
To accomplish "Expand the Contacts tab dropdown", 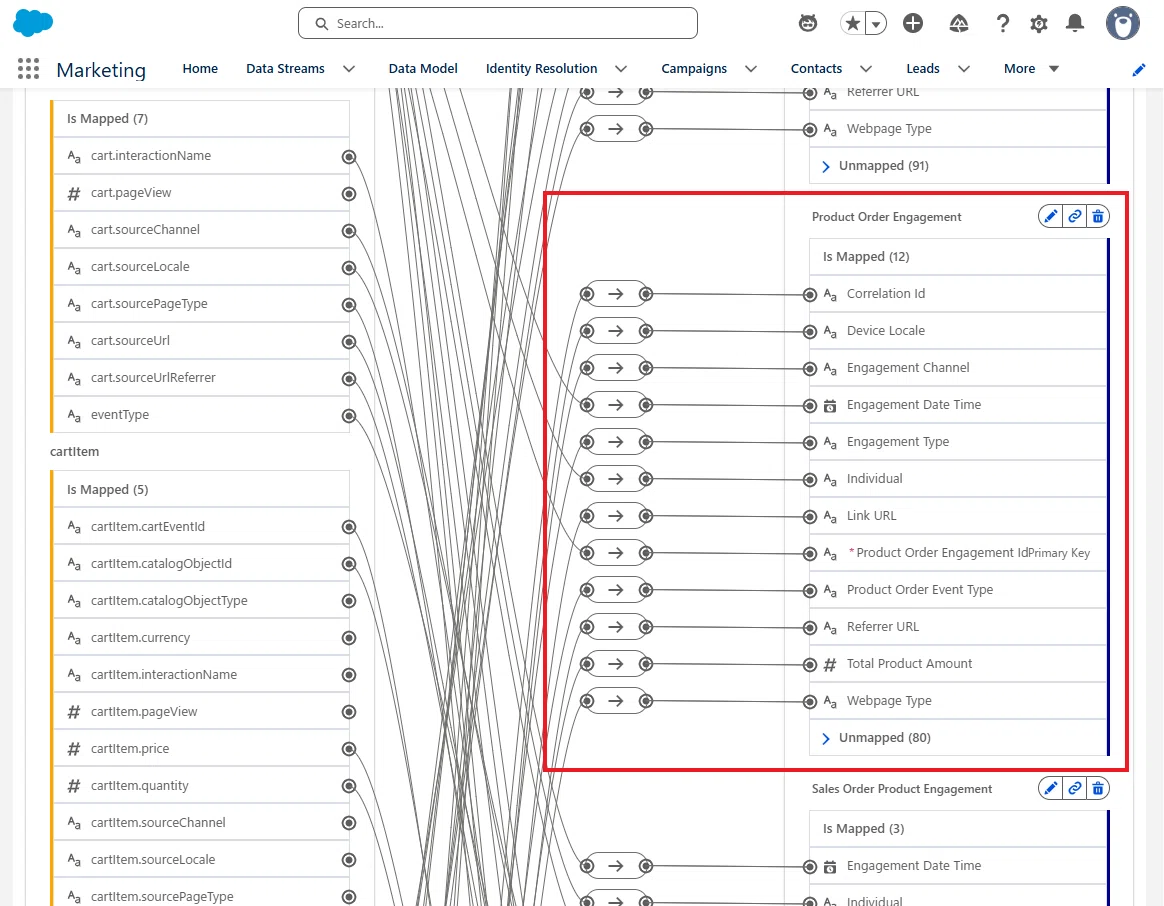I will [866, 69].
